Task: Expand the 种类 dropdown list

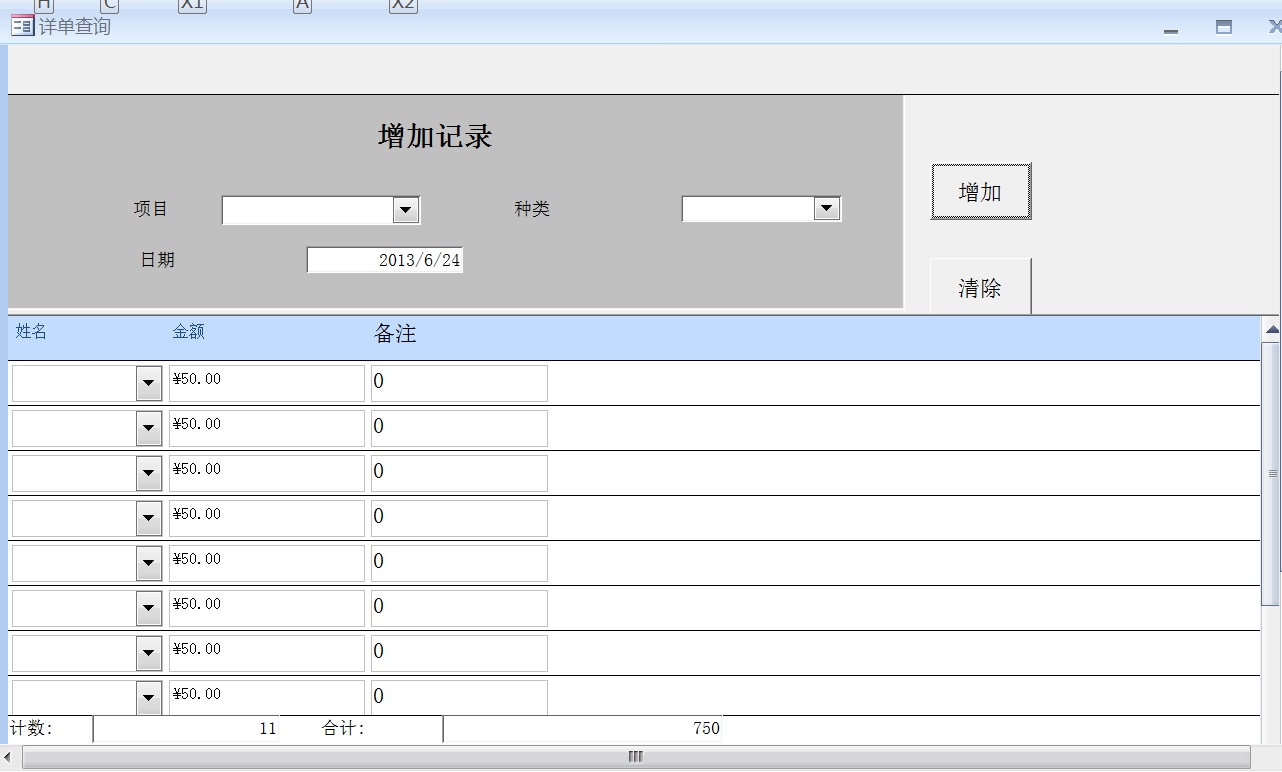Action: pyautogui.click(x=826, y=209)
